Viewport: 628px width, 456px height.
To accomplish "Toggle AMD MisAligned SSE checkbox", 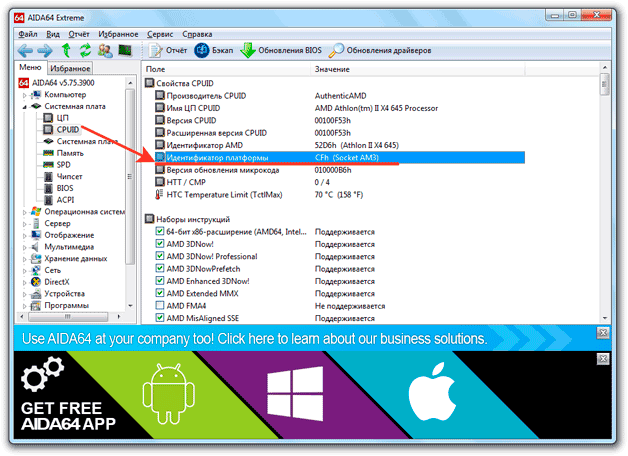I will (160, 318).
